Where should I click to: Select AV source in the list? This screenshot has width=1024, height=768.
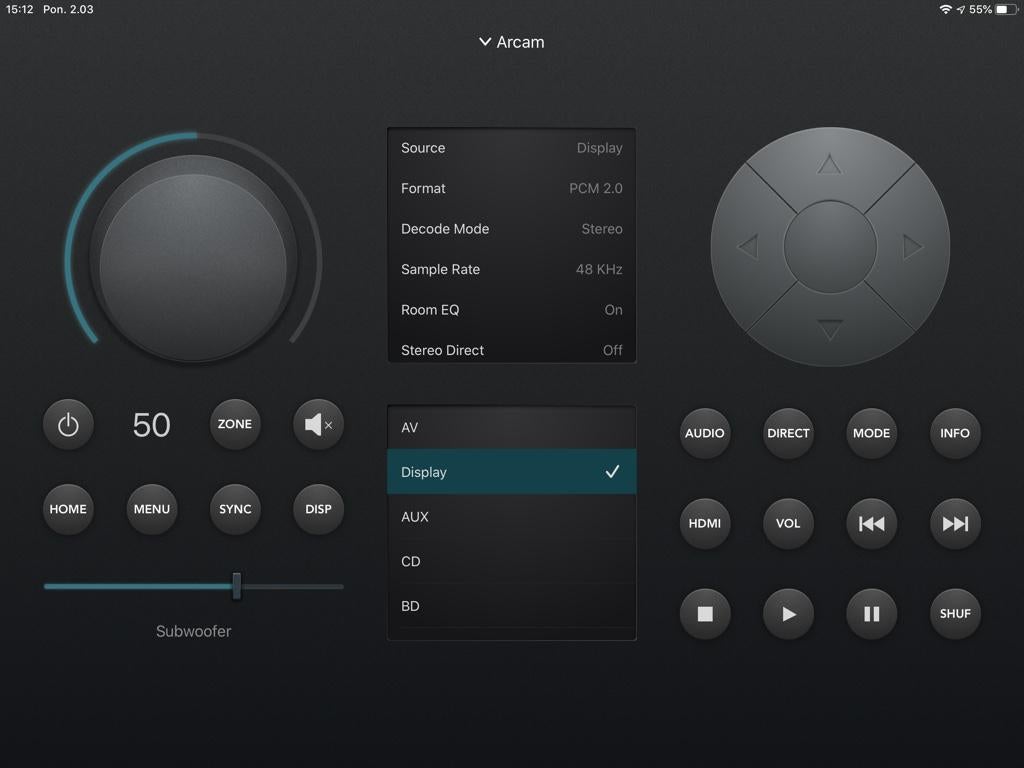pyautogui.click(x=511, y=427)
